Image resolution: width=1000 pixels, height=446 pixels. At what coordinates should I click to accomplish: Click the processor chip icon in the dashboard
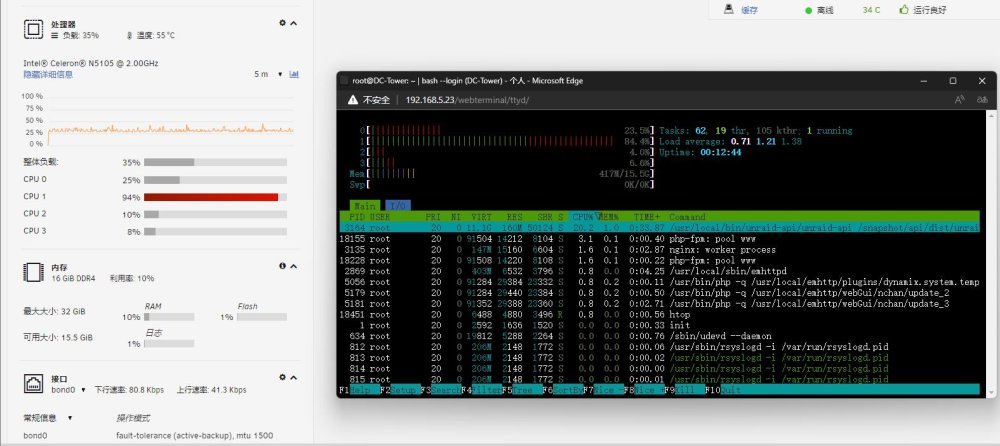33,29
